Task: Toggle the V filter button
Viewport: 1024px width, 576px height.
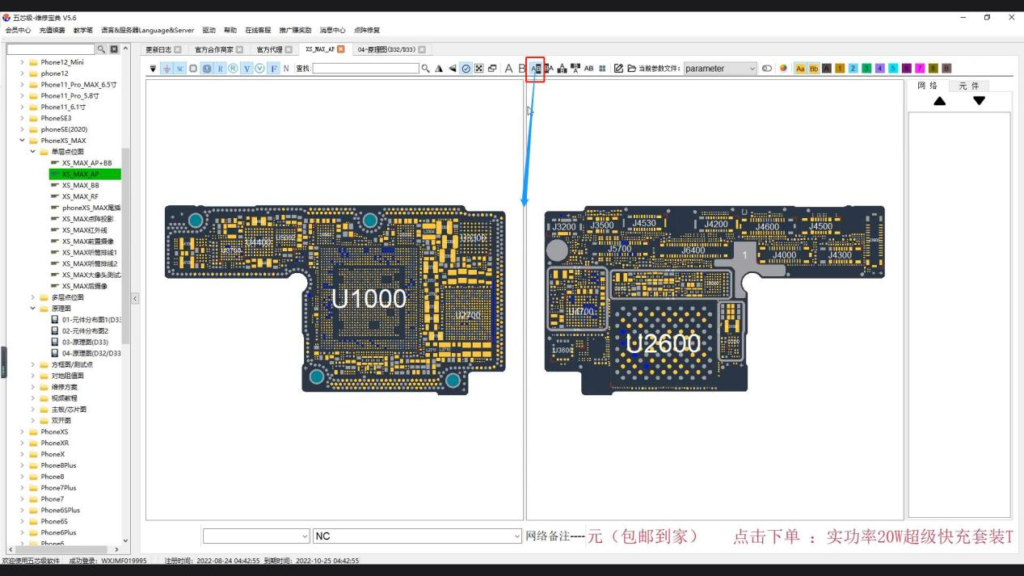Action: point(247,69)
